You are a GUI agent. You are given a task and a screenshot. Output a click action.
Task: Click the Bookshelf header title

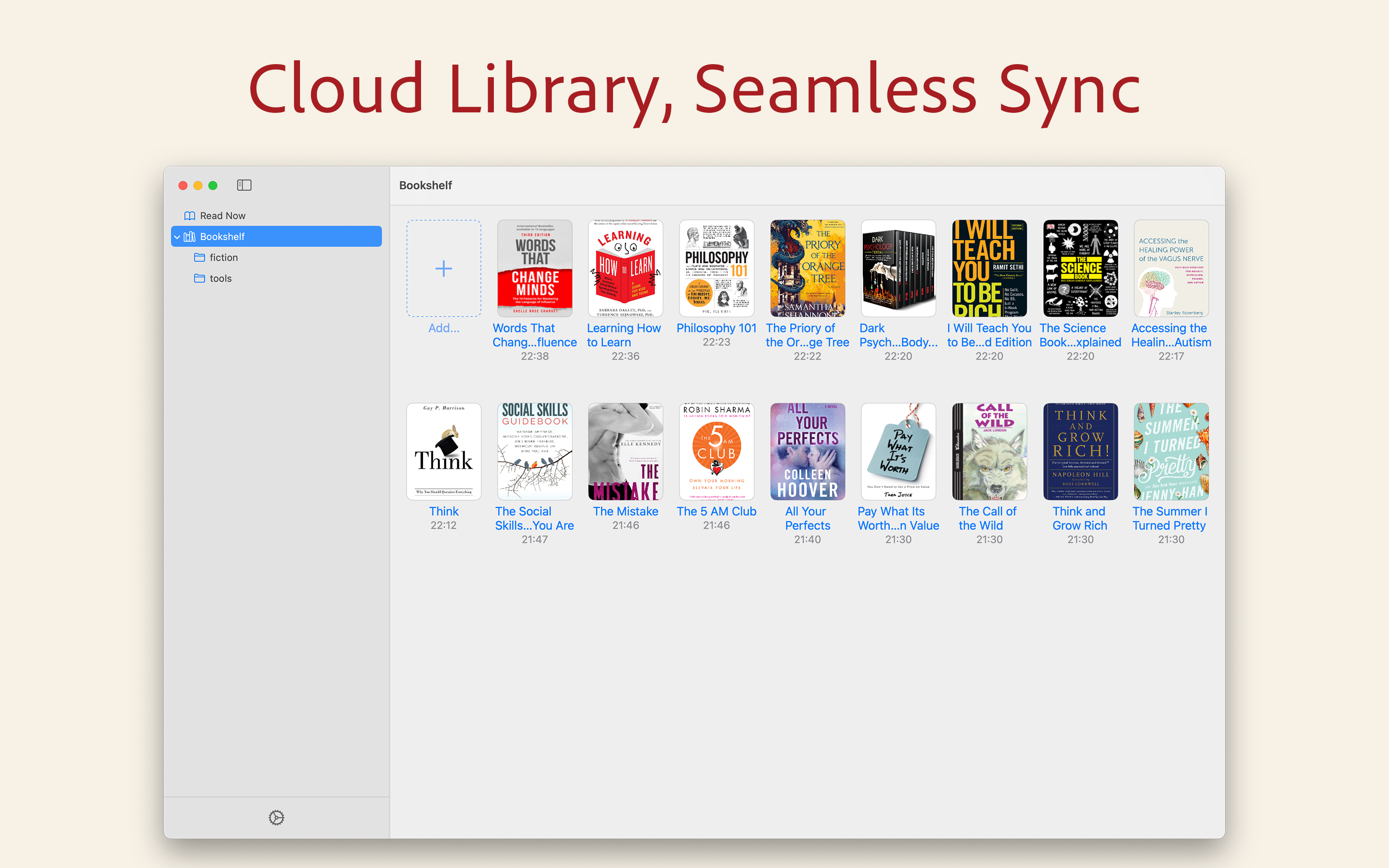pyautogui.click(x=425, y=185)
